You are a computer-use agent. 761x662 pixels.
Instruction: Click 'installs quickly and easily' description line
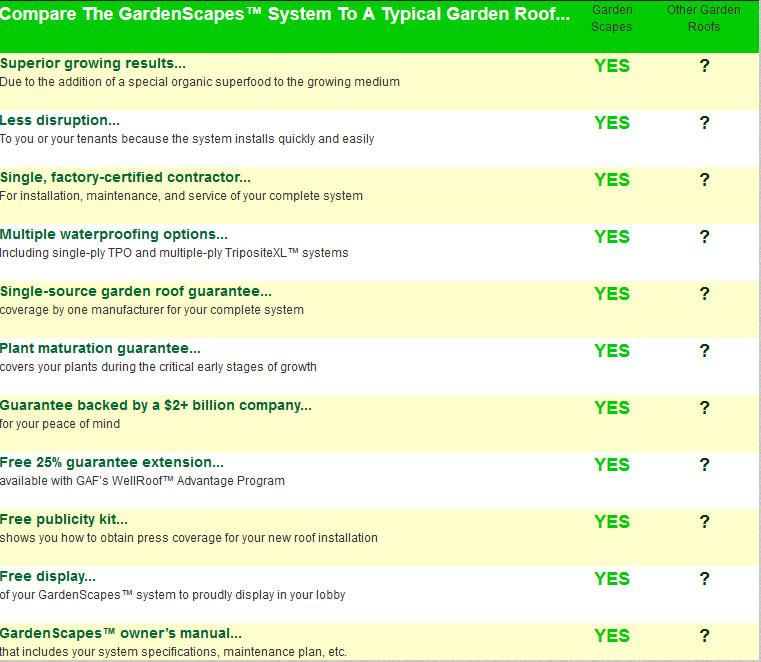pos(187,139)
